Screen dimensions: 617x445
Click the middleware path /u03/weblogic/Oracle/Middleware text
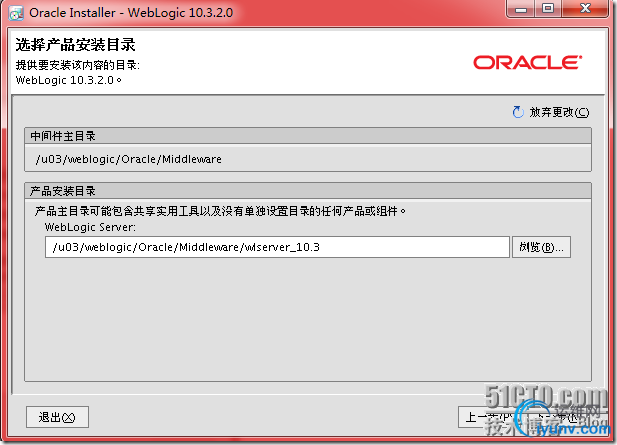[x=129, y=159]
